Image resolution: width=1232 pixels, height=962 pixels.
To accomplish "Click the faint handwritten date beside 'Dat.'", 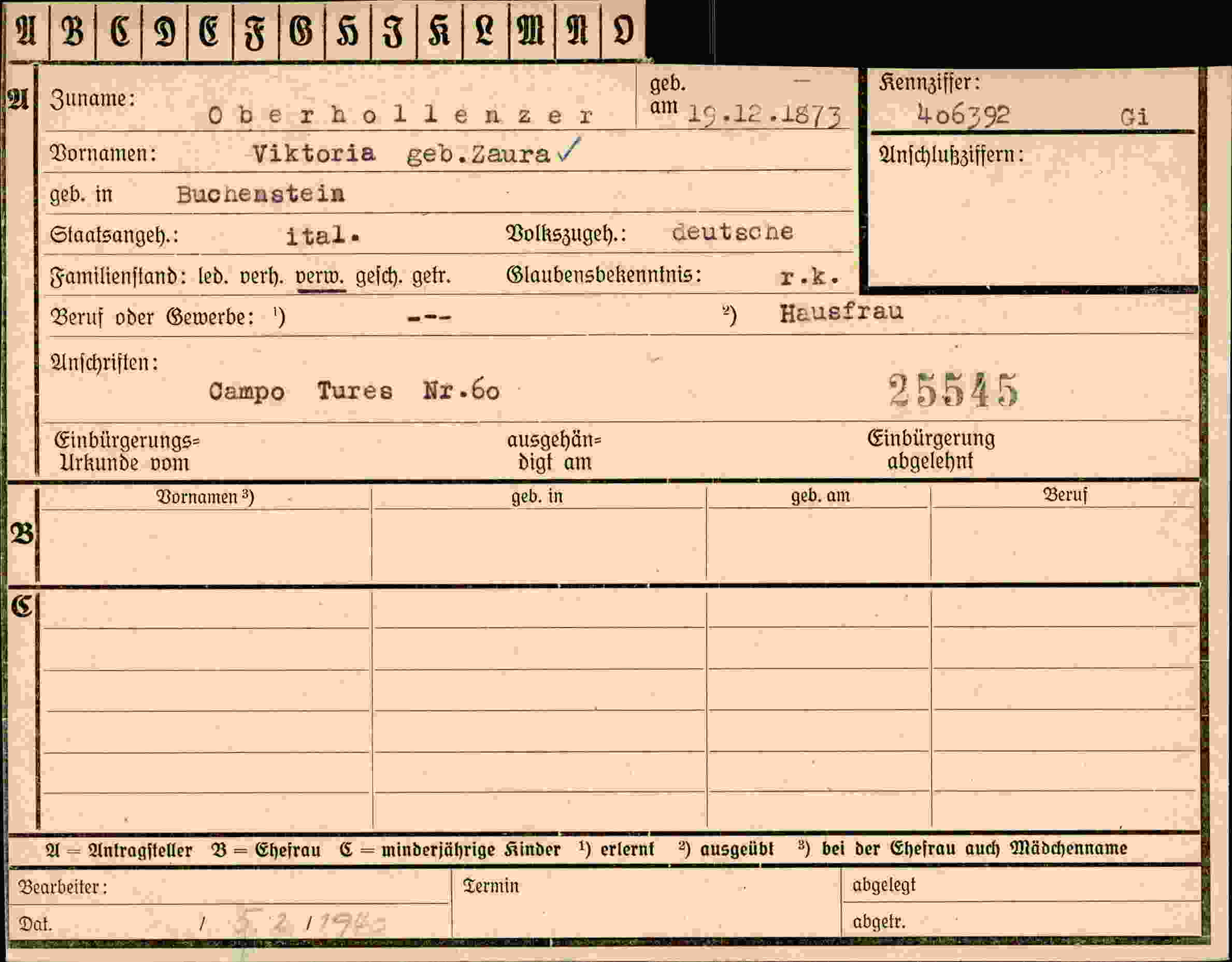I will pos(309,923).
